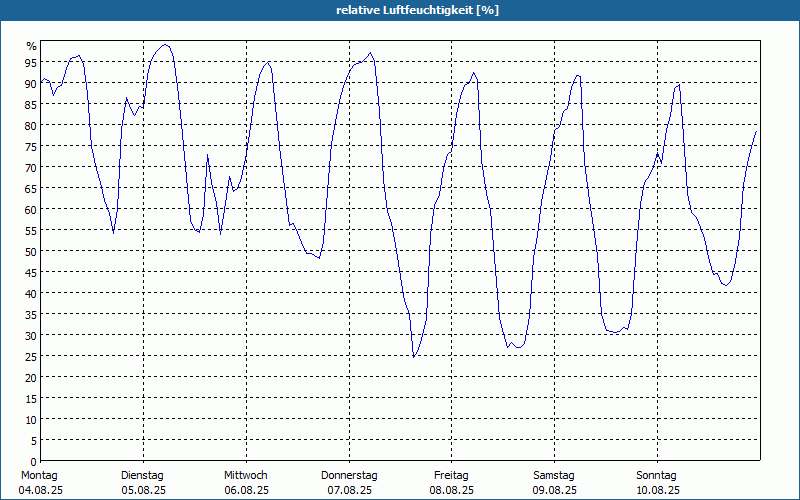Click the y-axis value '85'
The image size is (800, 500).
point(32,105)
